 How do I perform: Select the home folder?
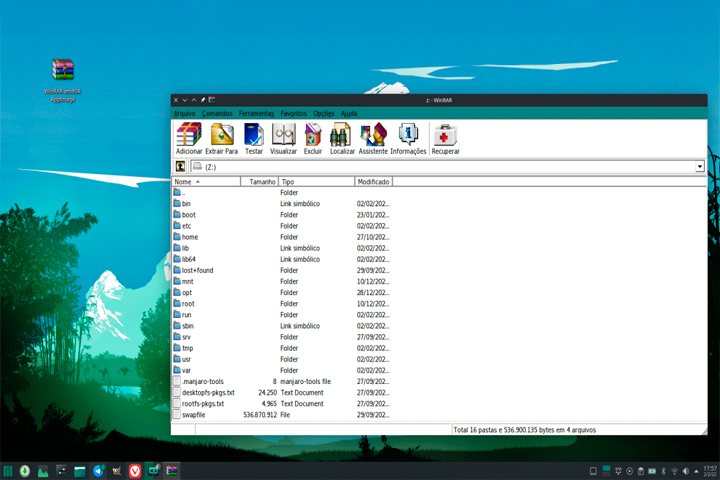point(281,237)
